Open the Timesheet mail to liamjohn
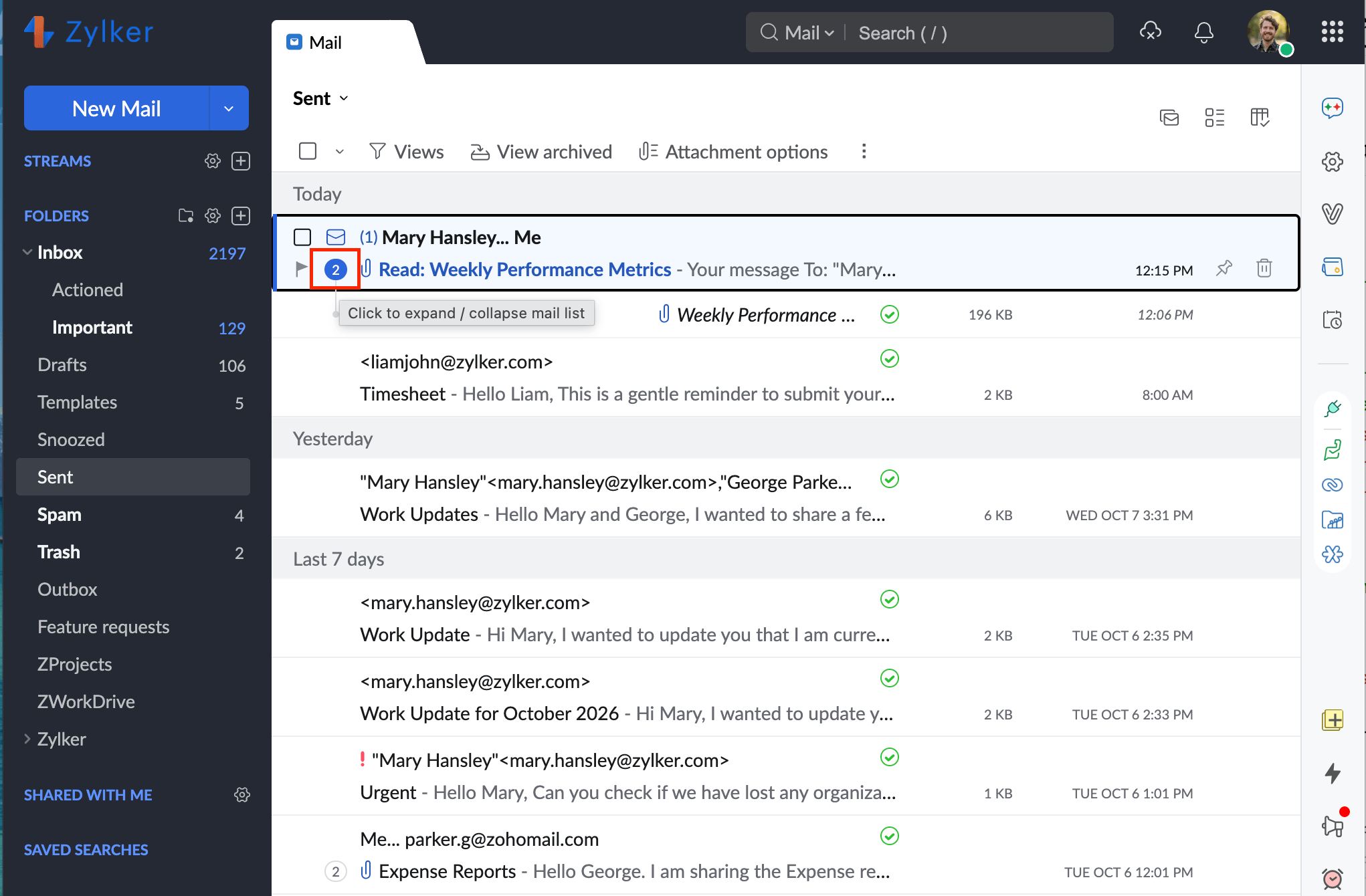Viewport: 1366px width, 896px height. (x=786, y=378)
